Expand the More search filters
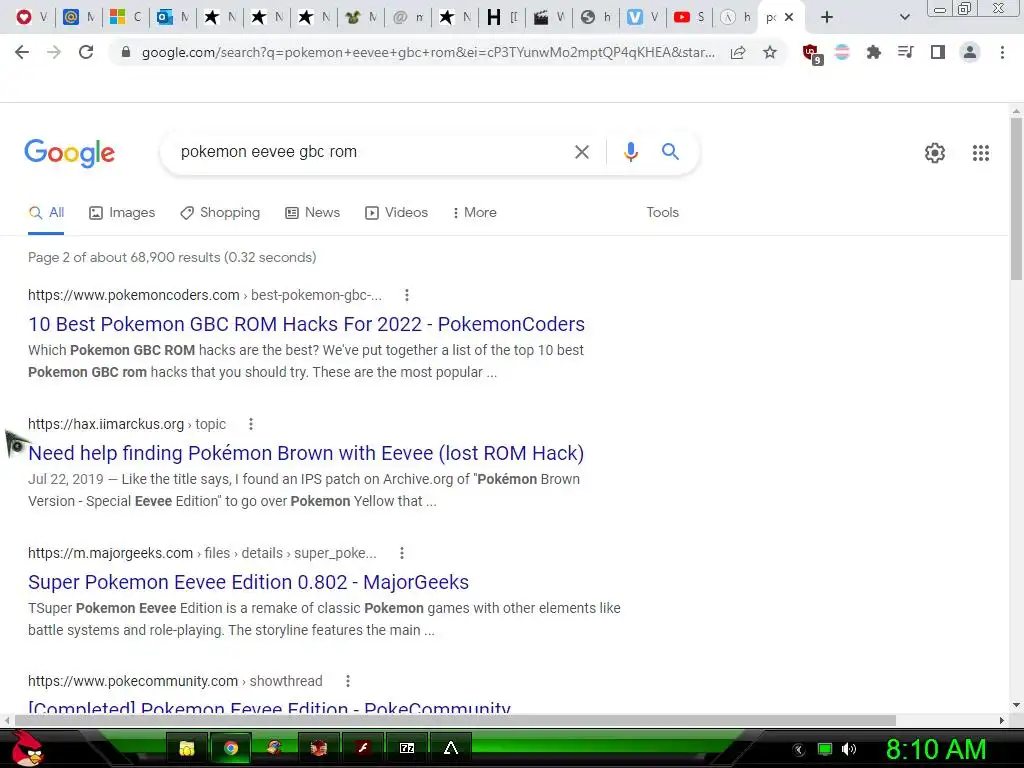This screenshot has height=768, width=1024. point(475,213)
